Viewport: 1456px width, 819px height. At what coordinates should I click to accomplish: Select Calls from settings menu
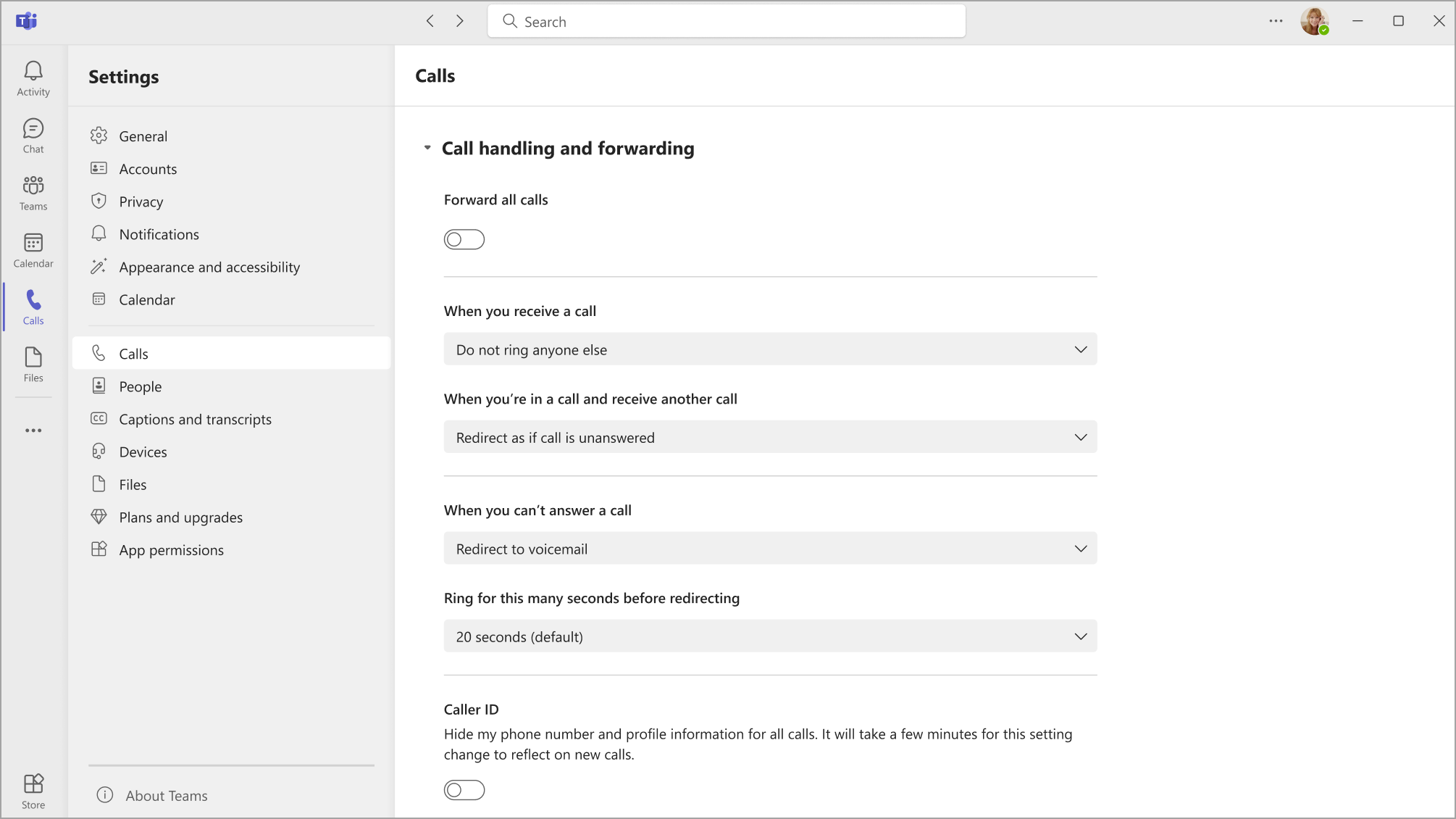(134, 353)
